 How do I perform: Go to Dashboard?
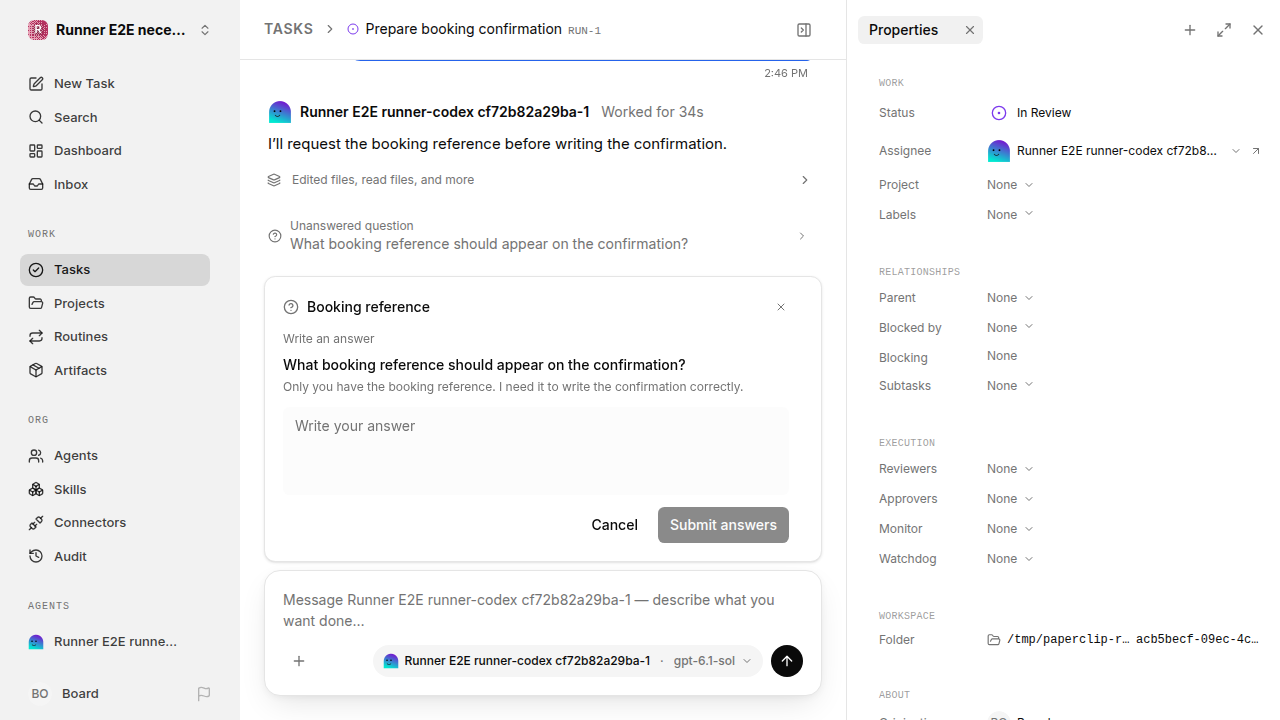click(115, 151)
